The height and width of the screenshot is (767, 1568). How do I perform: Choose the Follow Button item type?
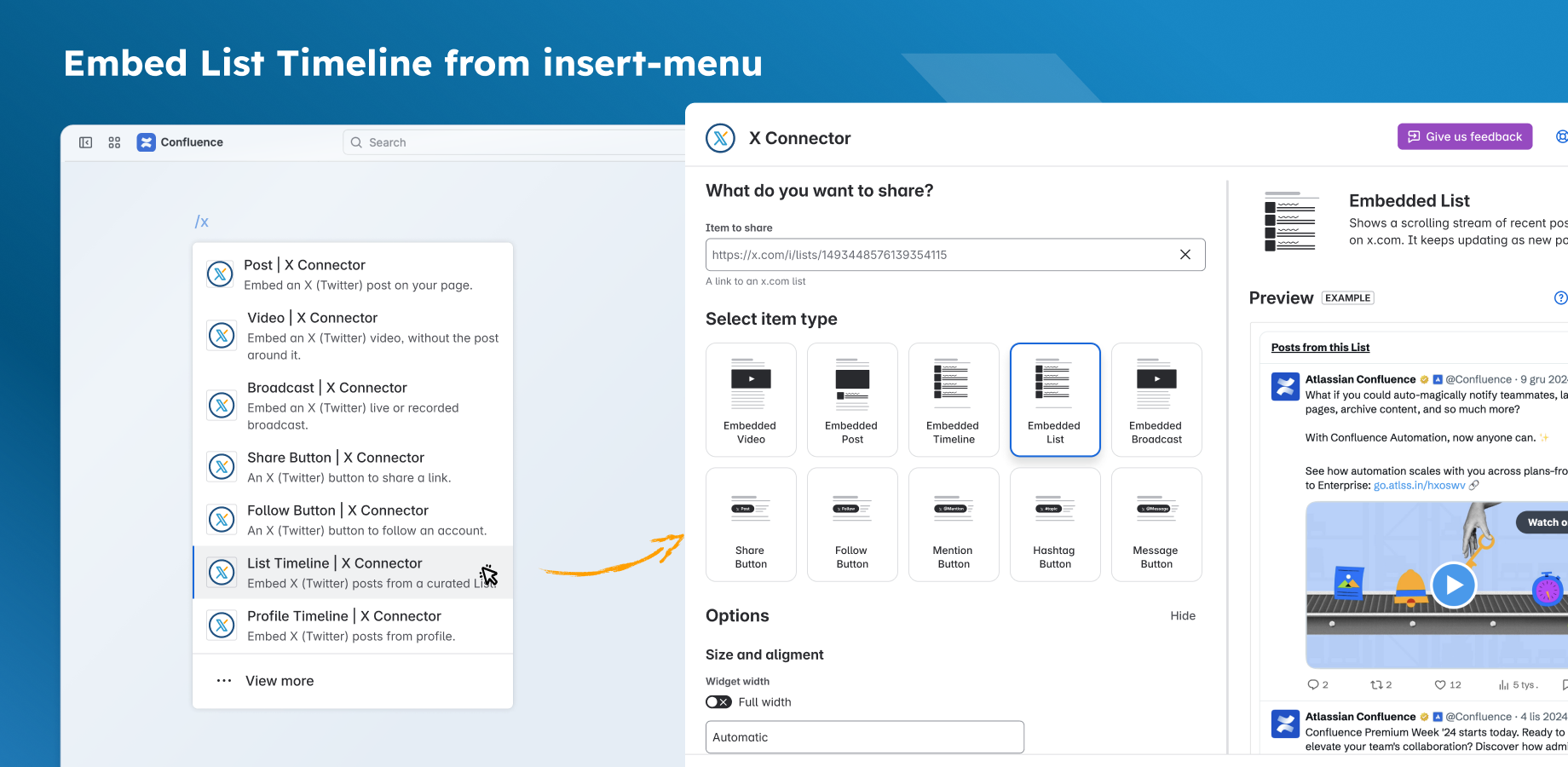(x=852, y=525)
